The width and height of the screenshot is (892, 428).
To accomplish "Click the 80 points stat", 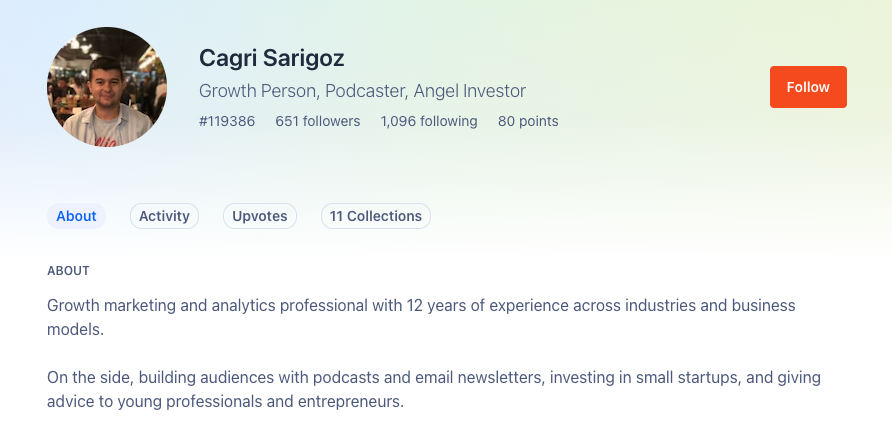I will click(x=528, y=122).
